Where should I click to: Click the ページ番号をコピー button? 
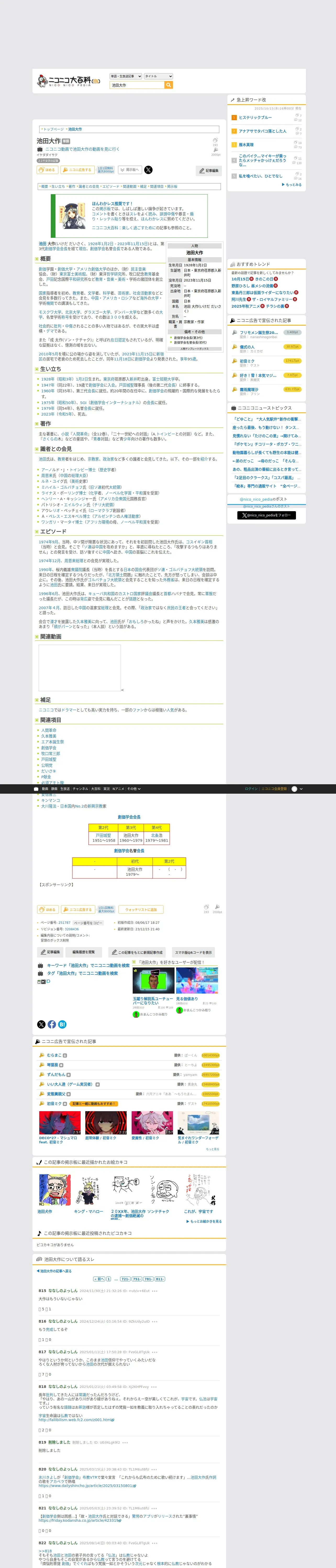click(88, 923)
